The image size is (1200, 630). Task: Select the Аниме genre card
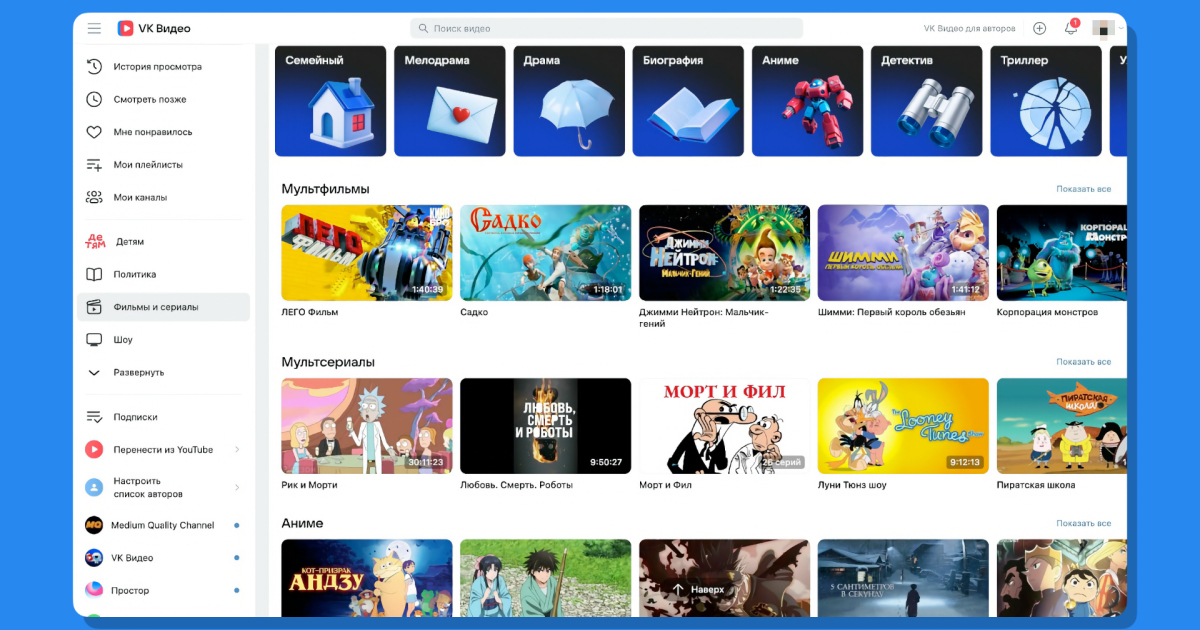(x=806, y=101)
